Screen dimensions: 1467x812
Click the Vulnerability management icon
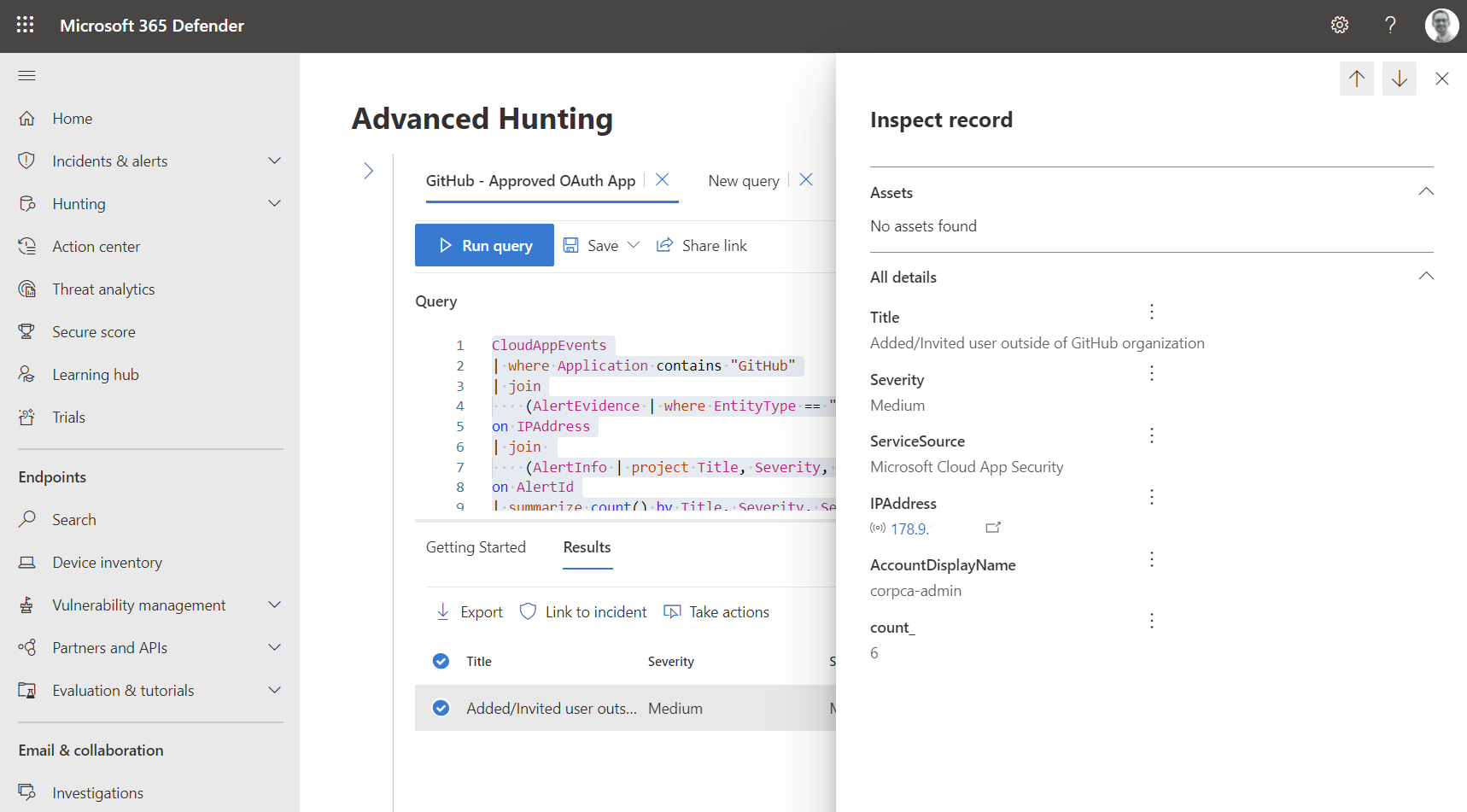[27, 605]
